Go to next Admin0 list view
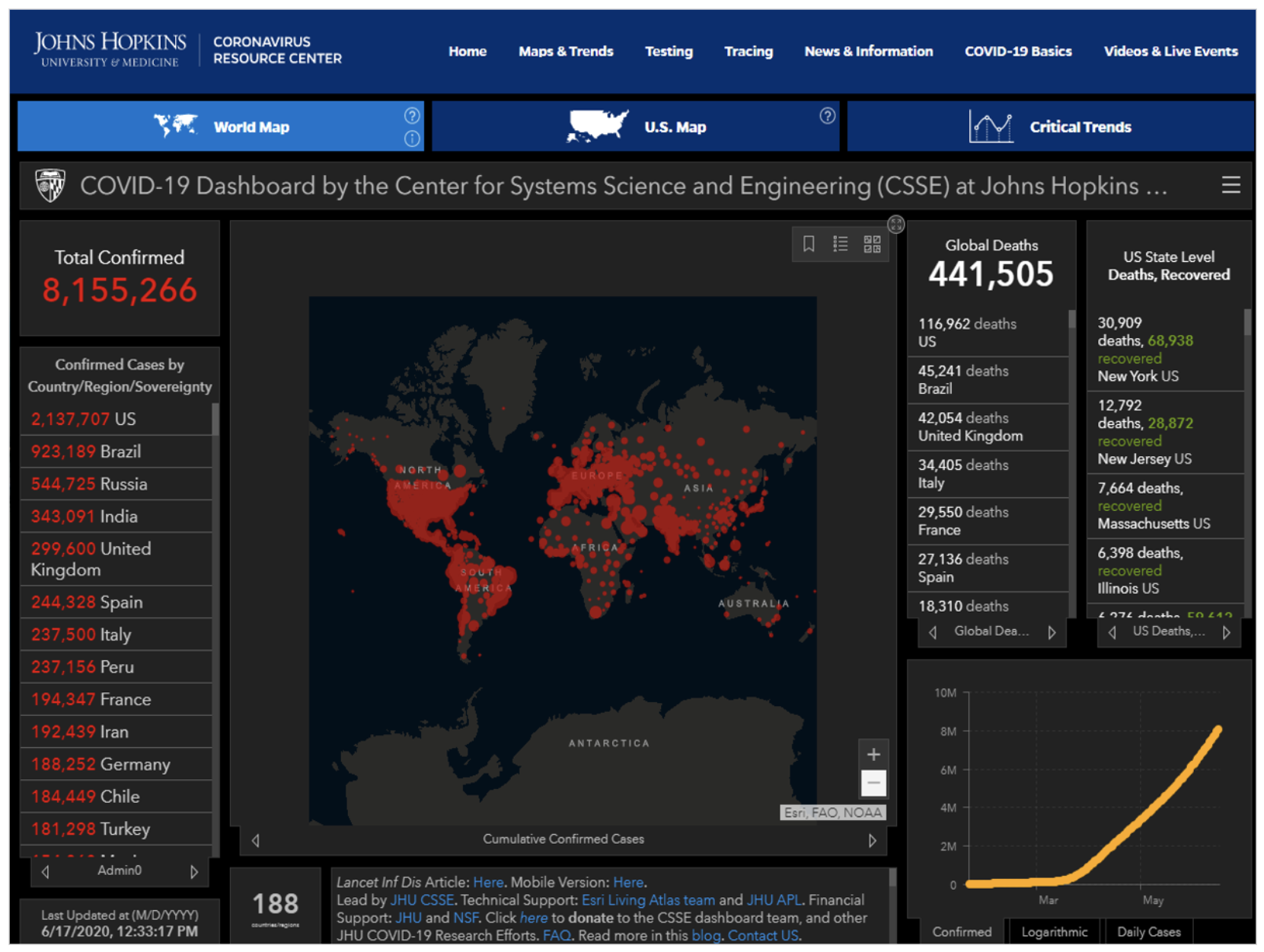 pos(193,871)
